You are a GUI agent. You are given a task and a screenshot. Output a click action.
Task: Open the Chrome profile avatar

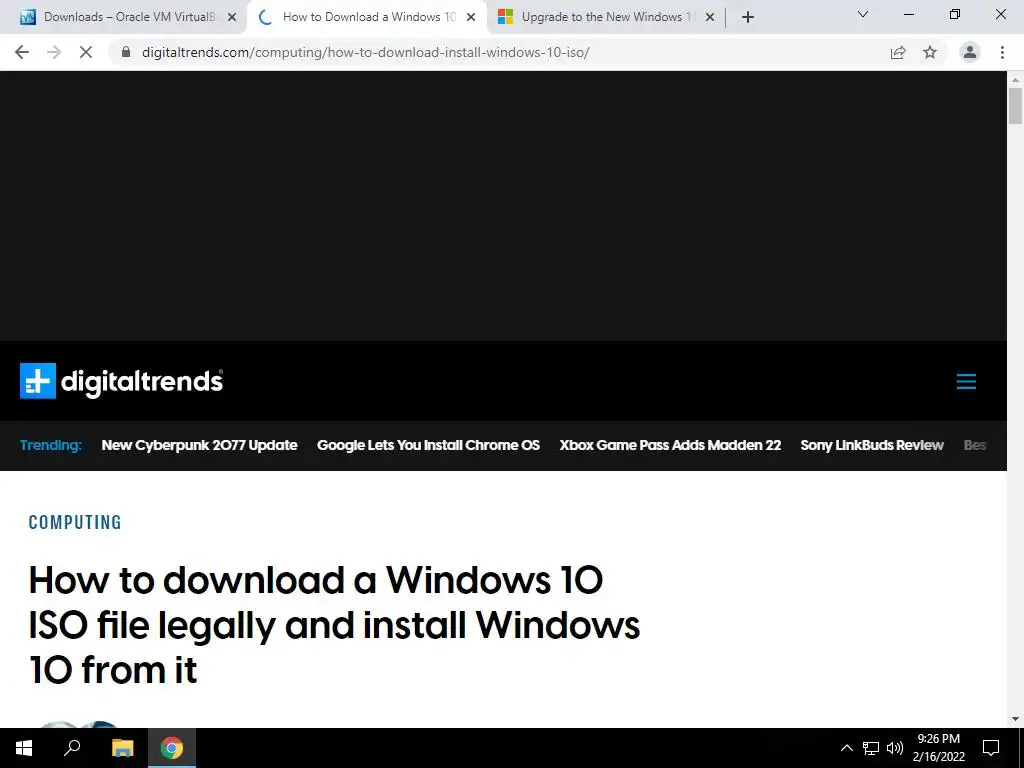click(x=970, y=52)
